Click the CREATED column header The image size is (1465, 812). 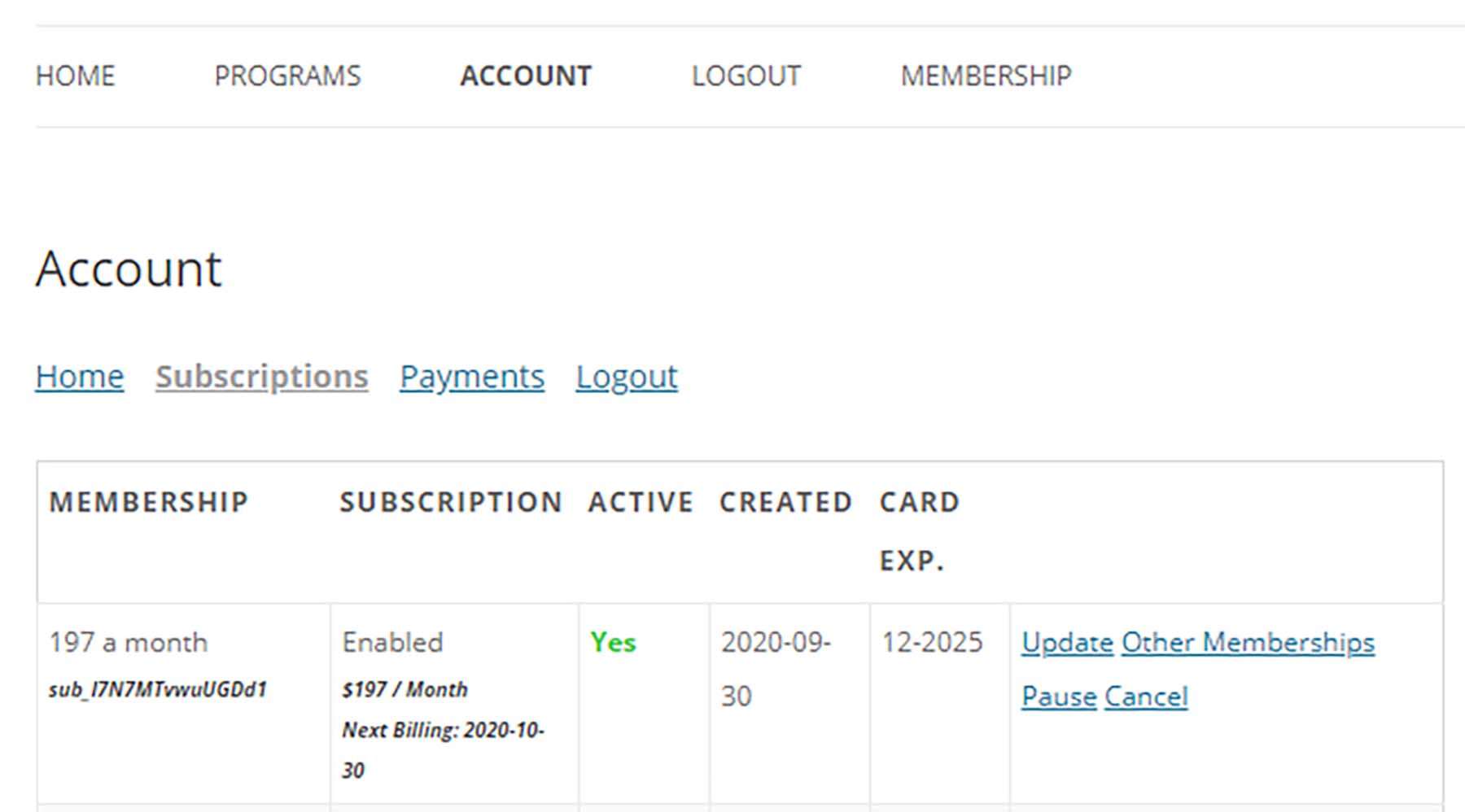pyautogui.click(x=785, y=502)
